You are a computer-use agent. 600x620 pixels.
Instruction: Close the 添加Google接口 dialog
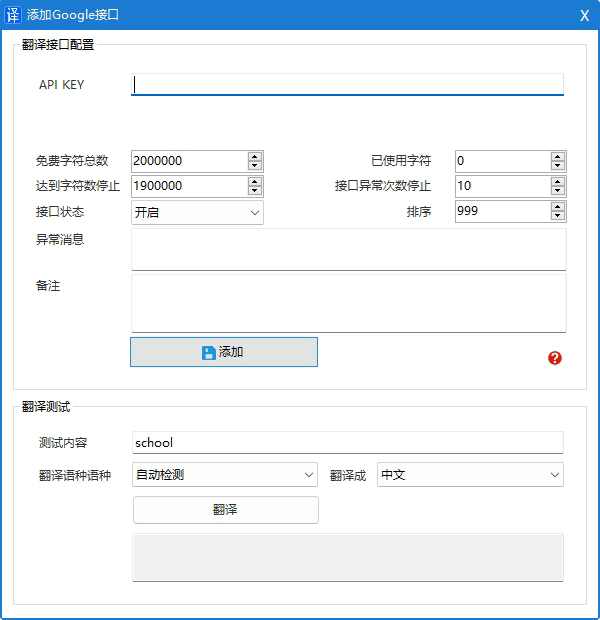(584, 14)
